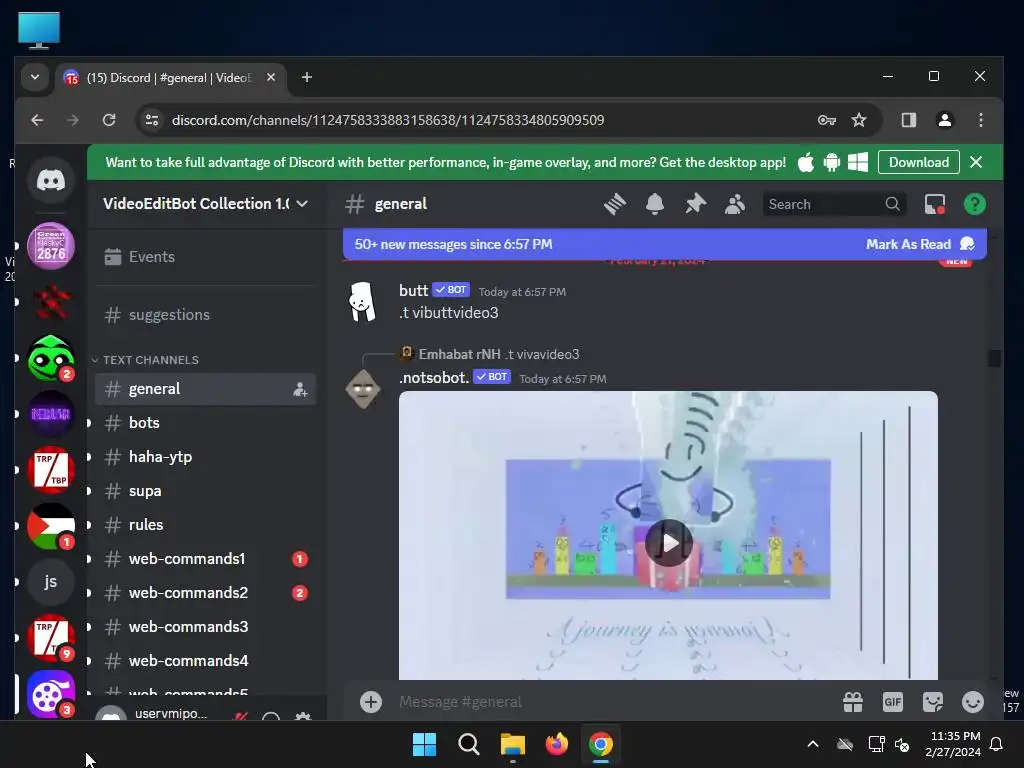This screenshot has width=1024, height=768.
Task: Open the red abstract server icon
Action: [51, 302]
